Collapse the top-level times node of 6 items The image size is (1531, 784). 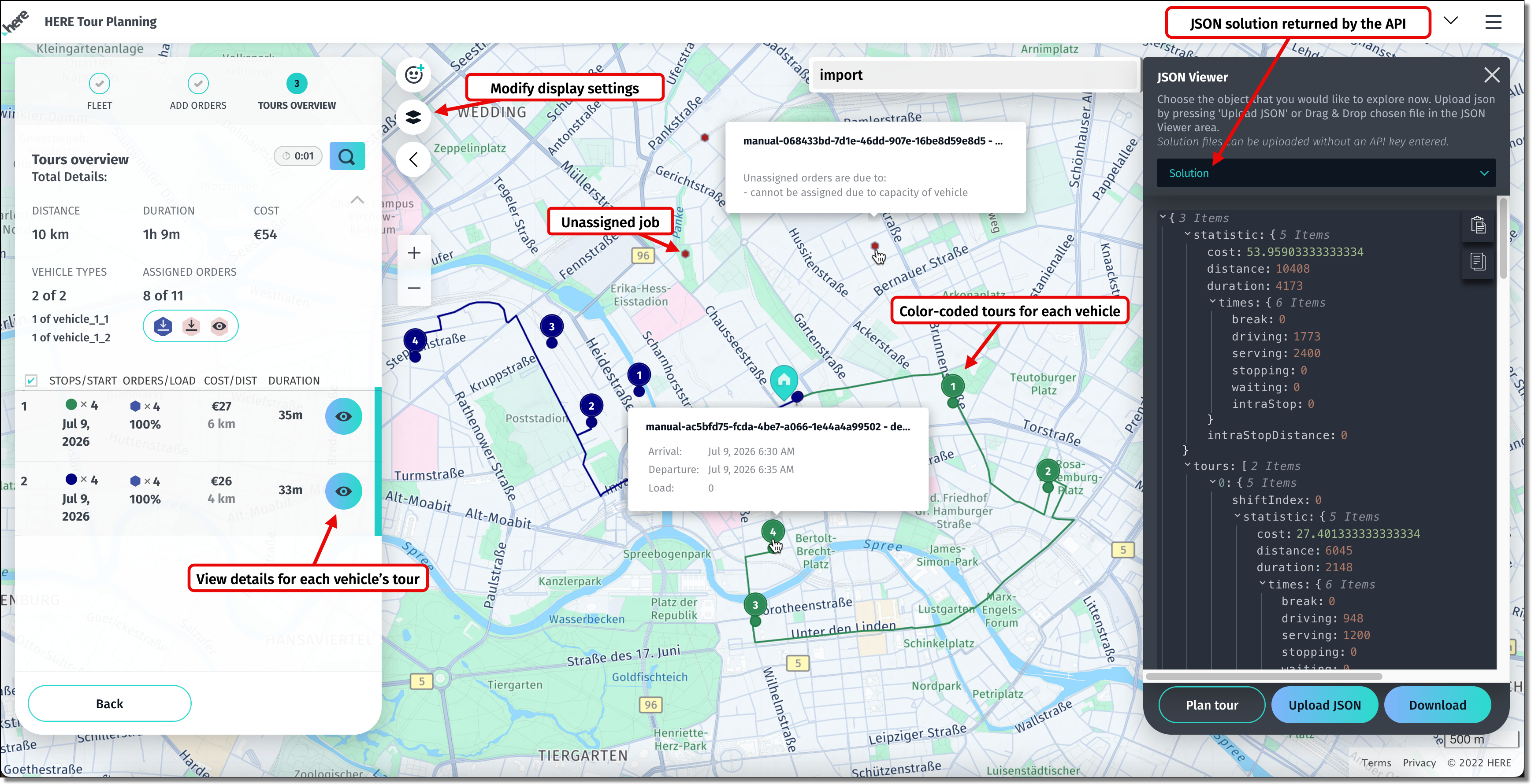[1212, 302]
